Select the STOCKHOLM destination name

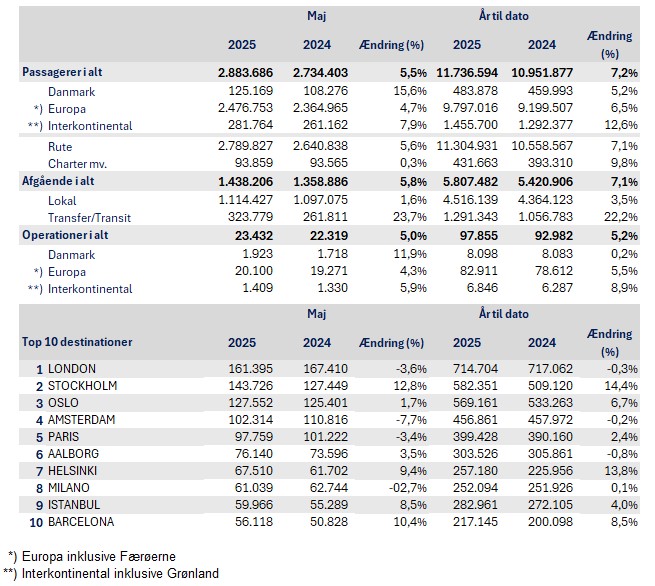pos(82,386)
